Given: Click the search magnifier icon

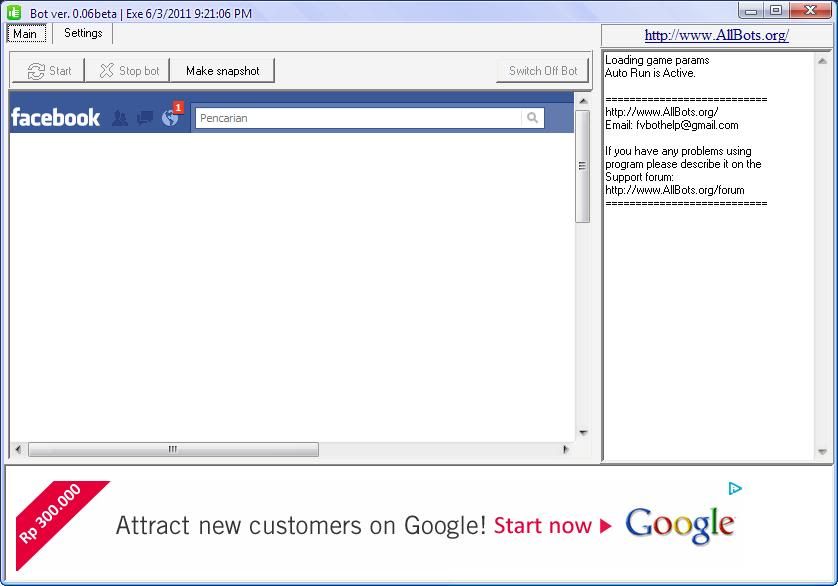Looking at the screenshot, I should (532, 118).
